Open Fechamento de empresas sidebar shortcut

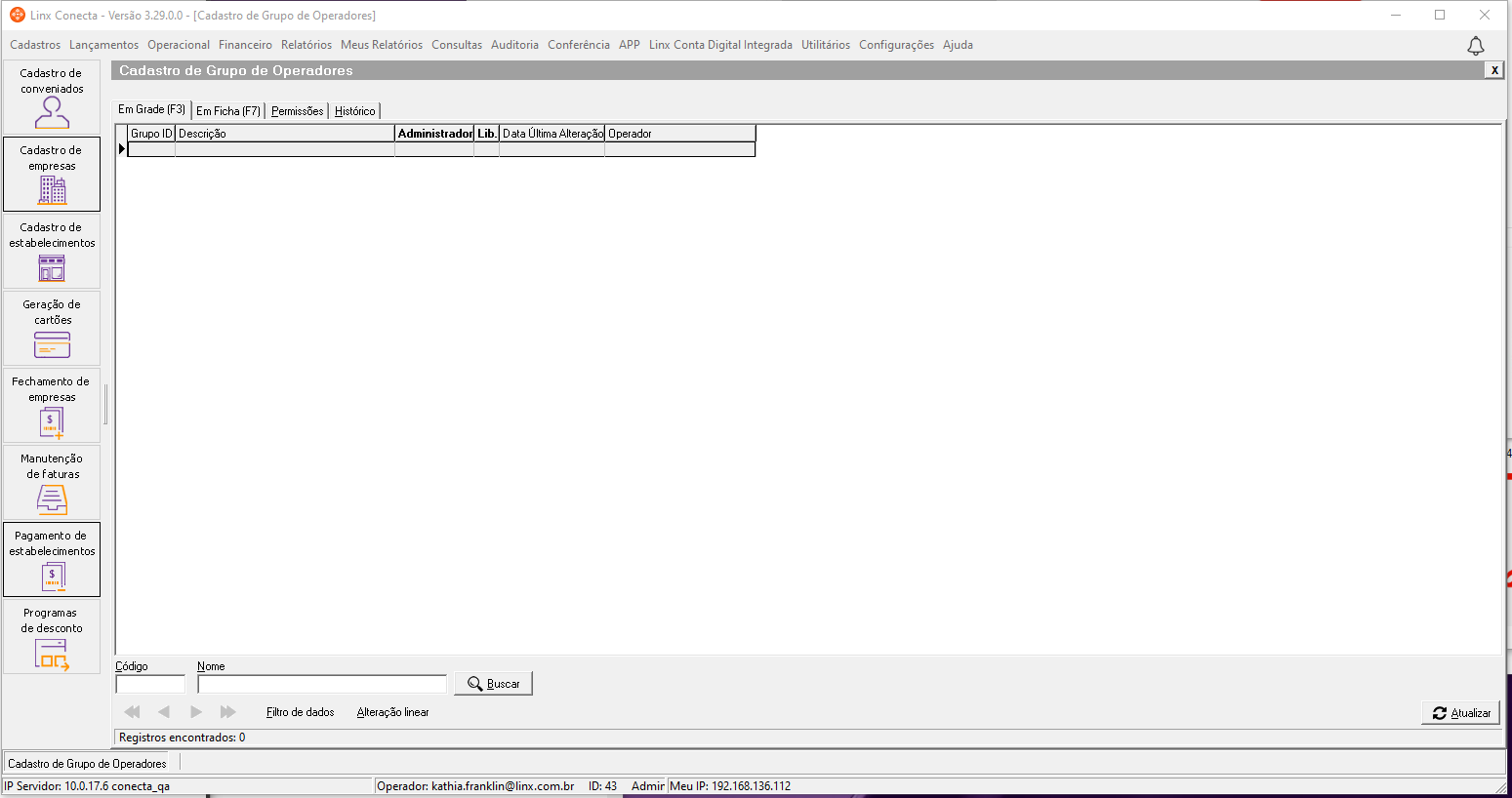click(x=52, y=406)
